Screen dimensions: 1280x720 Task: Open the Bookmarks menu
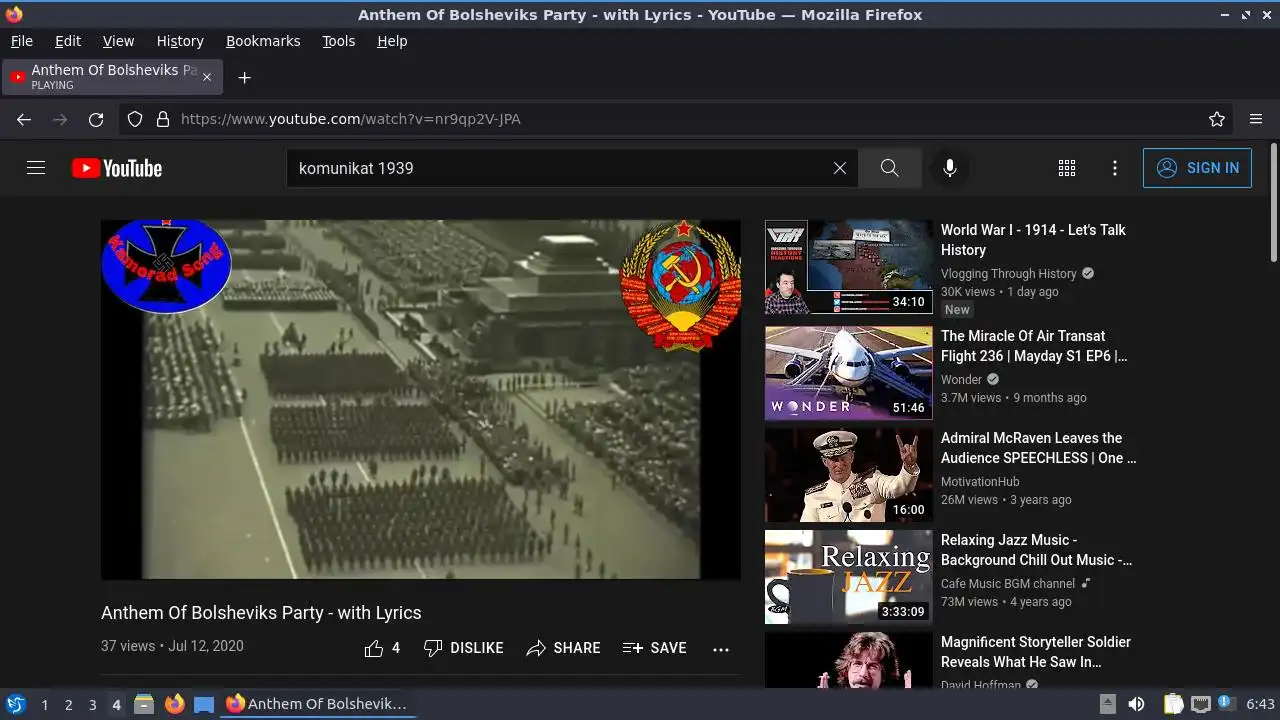point(263,41)
